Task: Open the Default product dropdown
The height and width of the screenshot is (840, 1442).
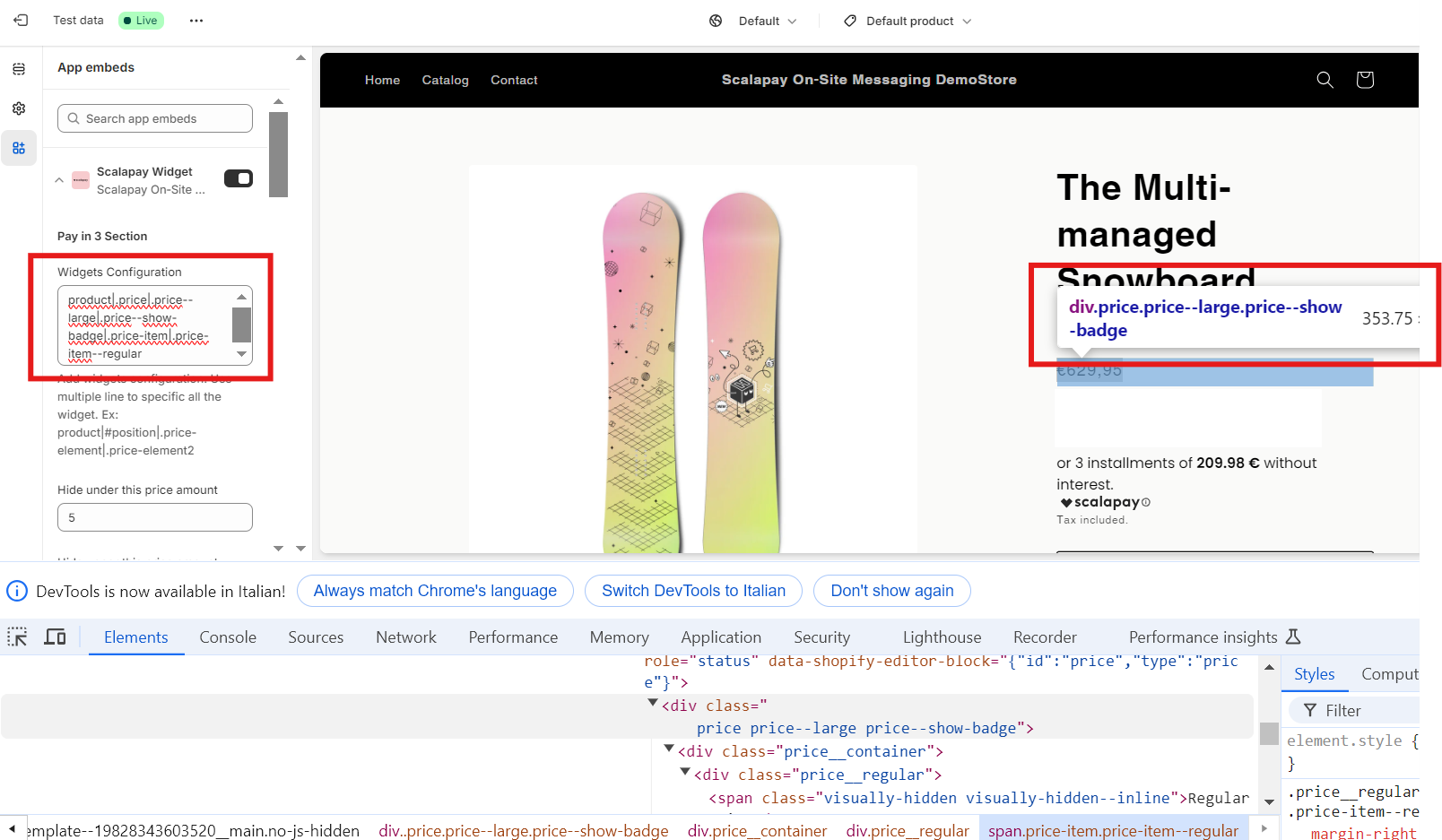Action: pos(919,21)
